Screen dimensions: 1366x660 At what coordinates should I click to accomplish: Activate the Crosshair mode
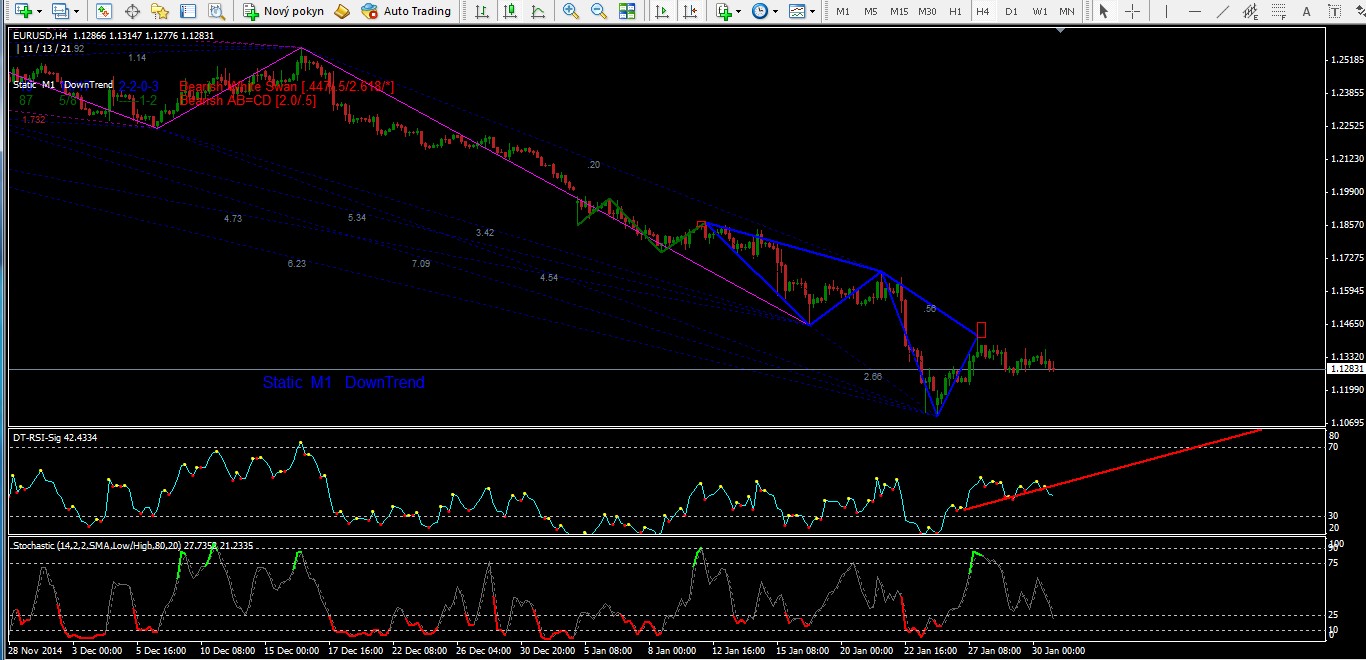(1131, 11)
